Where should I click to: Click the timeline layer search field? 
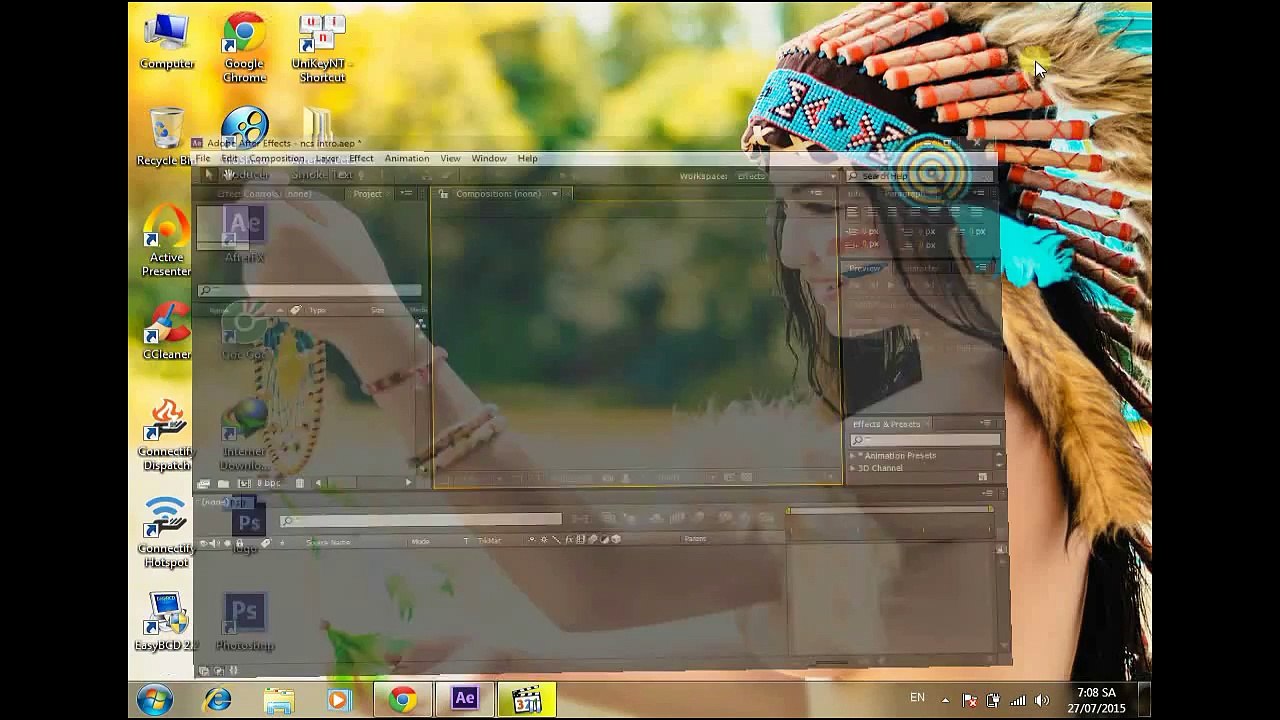click(421, 520)
